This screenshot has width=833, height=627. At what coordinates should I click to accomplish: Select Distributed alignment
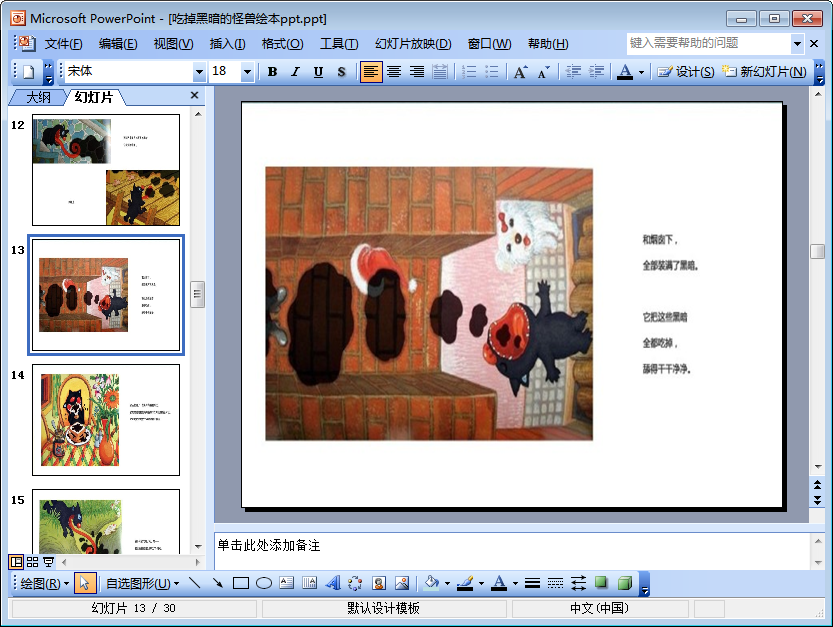point(440,72)
